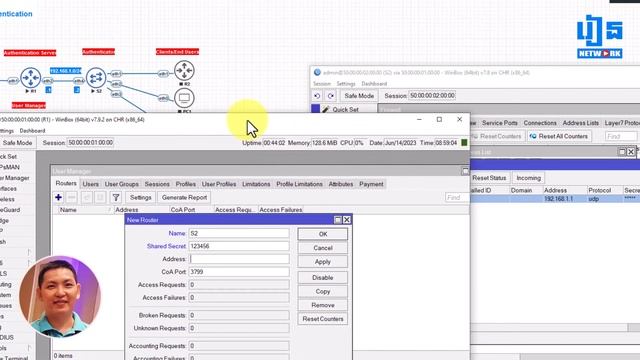Restore the User Manager panel window icon
Image resolution: width=640 pixels, height=360 pixels.
[x=465, y=171]
